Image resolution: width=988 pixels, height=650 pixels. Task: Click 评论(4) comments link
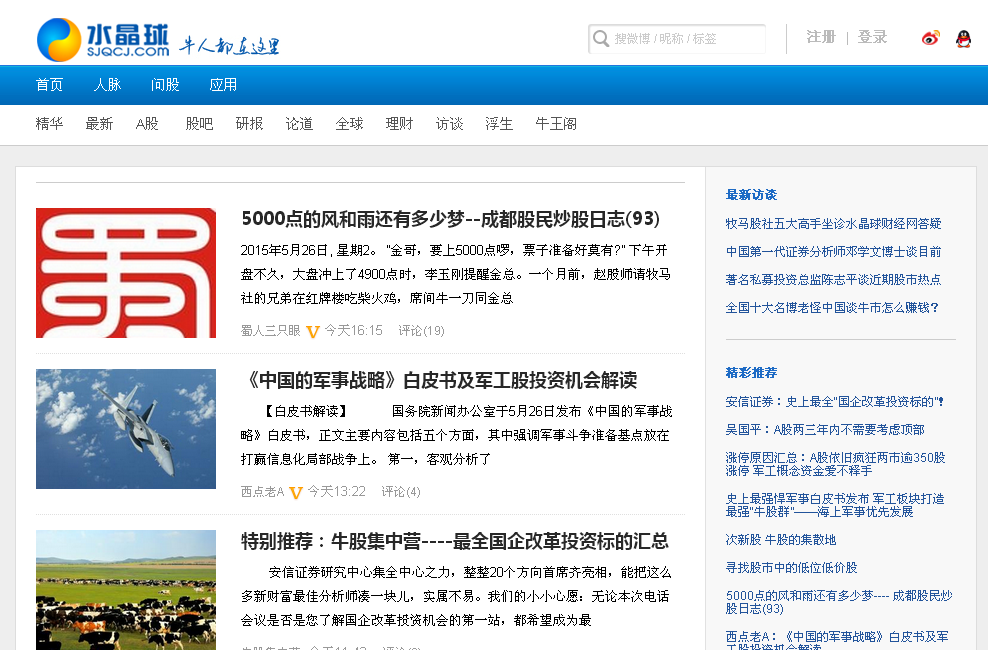point(401,492)
